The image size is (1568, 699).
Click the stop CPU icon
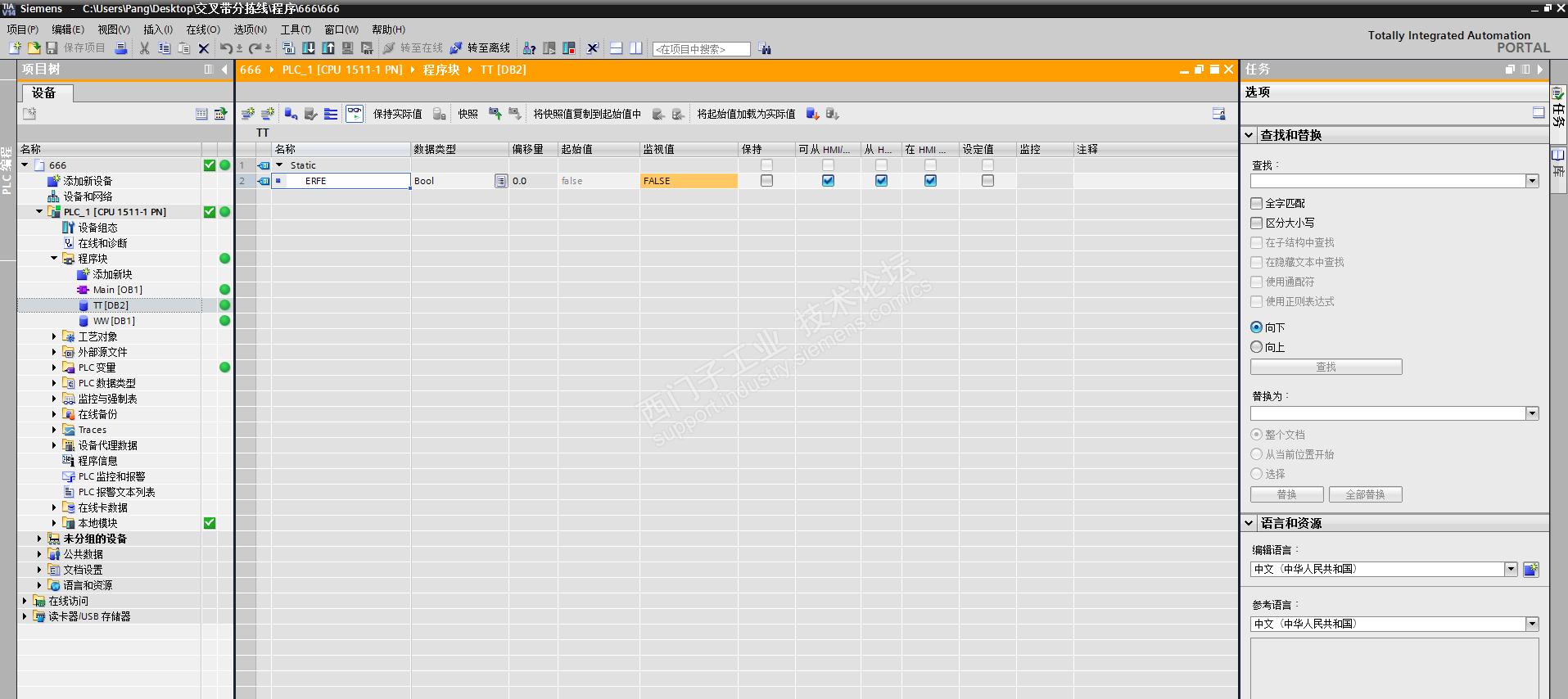point(569,48)
